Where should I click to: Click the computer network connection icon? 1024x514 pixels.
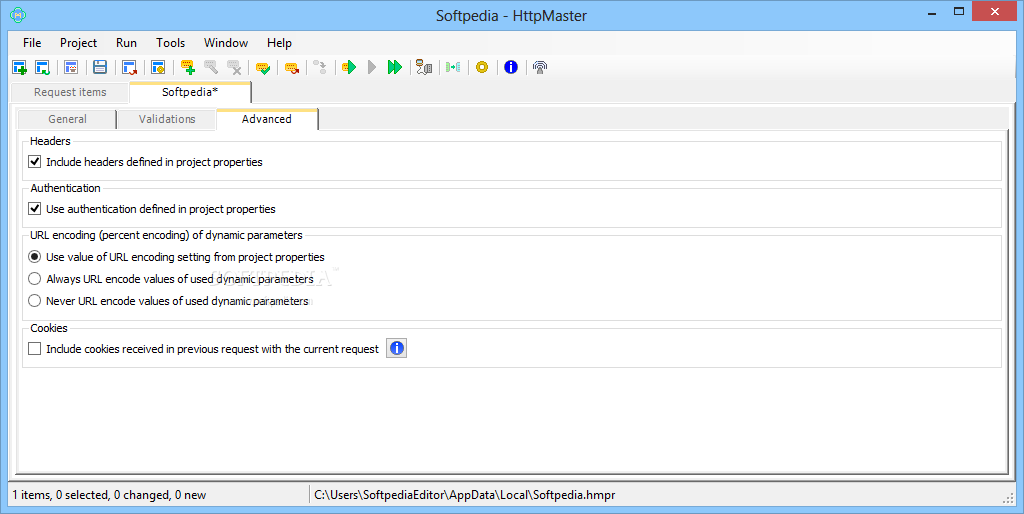pyautogui.click(x=424, y=67)
